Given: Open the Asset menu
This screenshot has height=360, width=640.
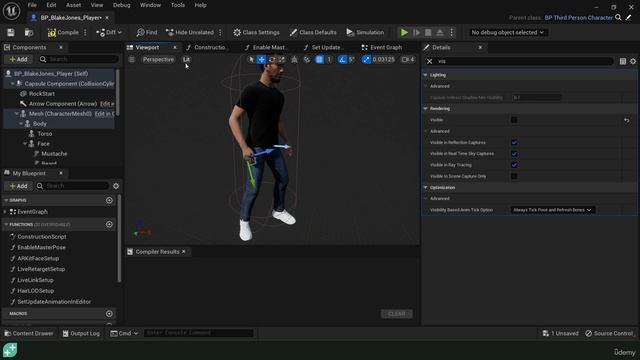Looking at the screenshot, I should tap(73, 5).
